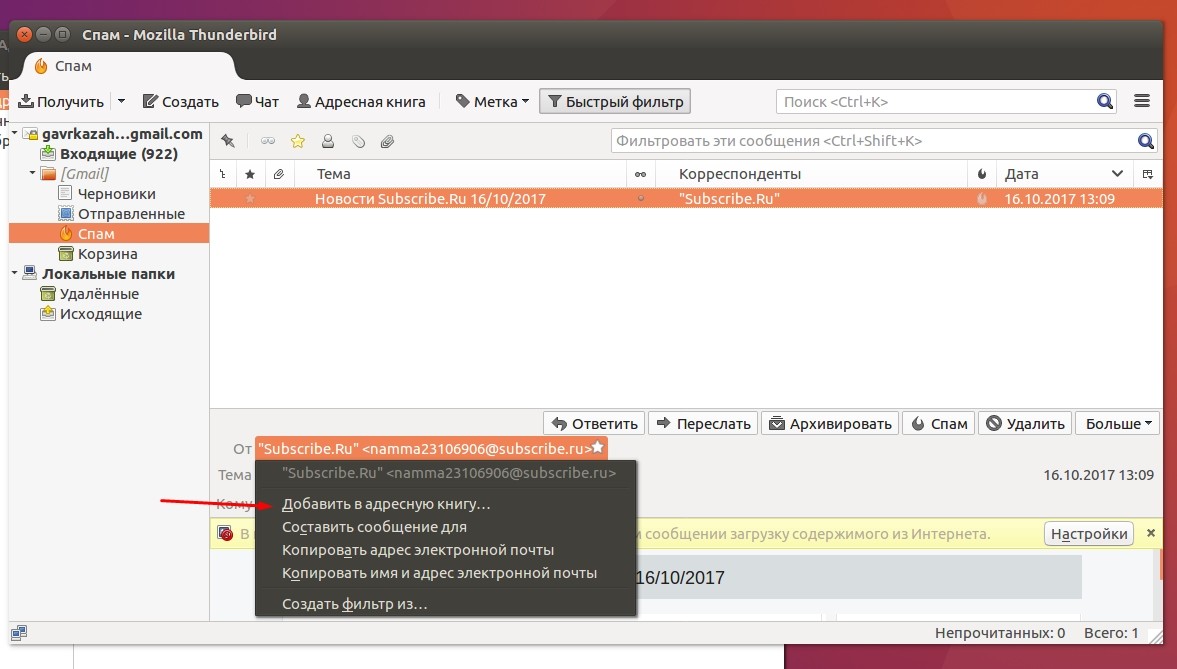
Task: Open the Входящие (922) folder
Action: coord(119,154)
